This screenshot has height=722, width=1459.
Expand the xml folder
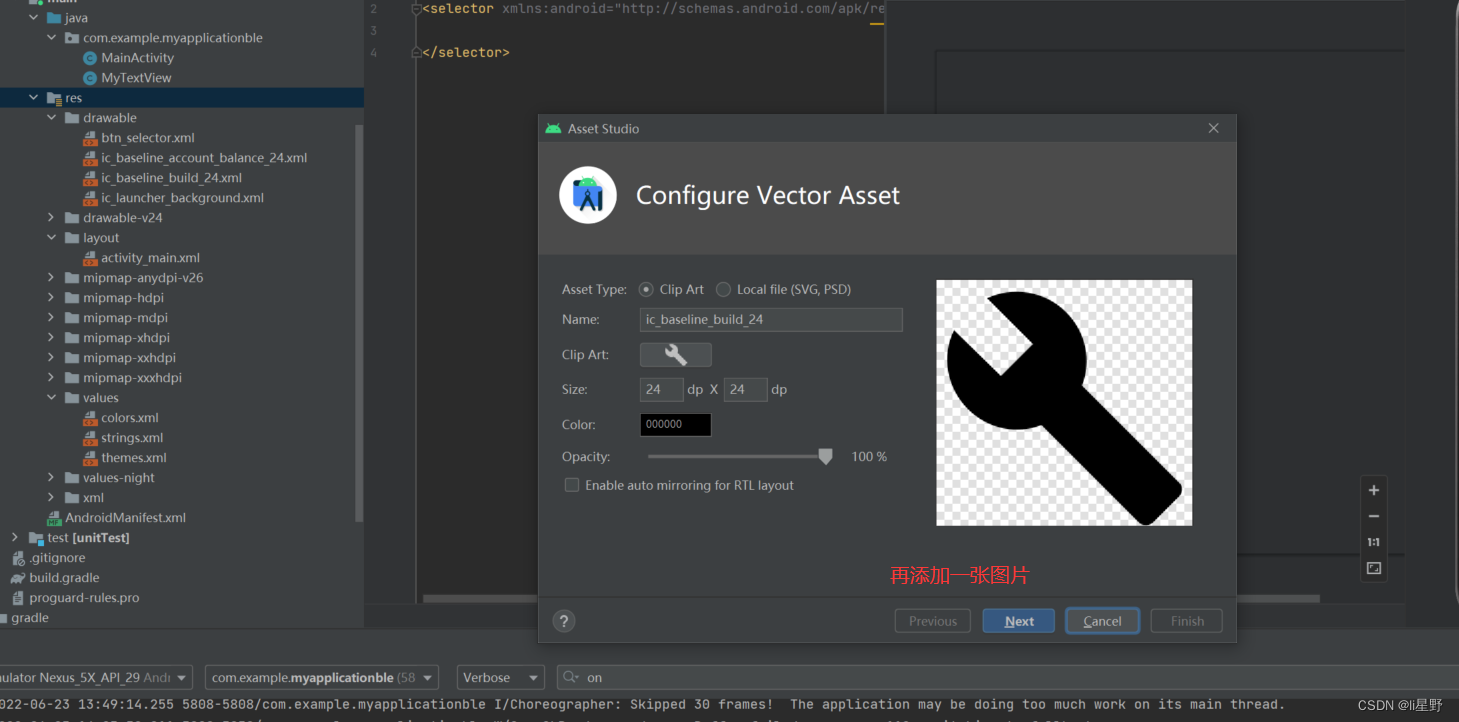(x=52, y=498)
